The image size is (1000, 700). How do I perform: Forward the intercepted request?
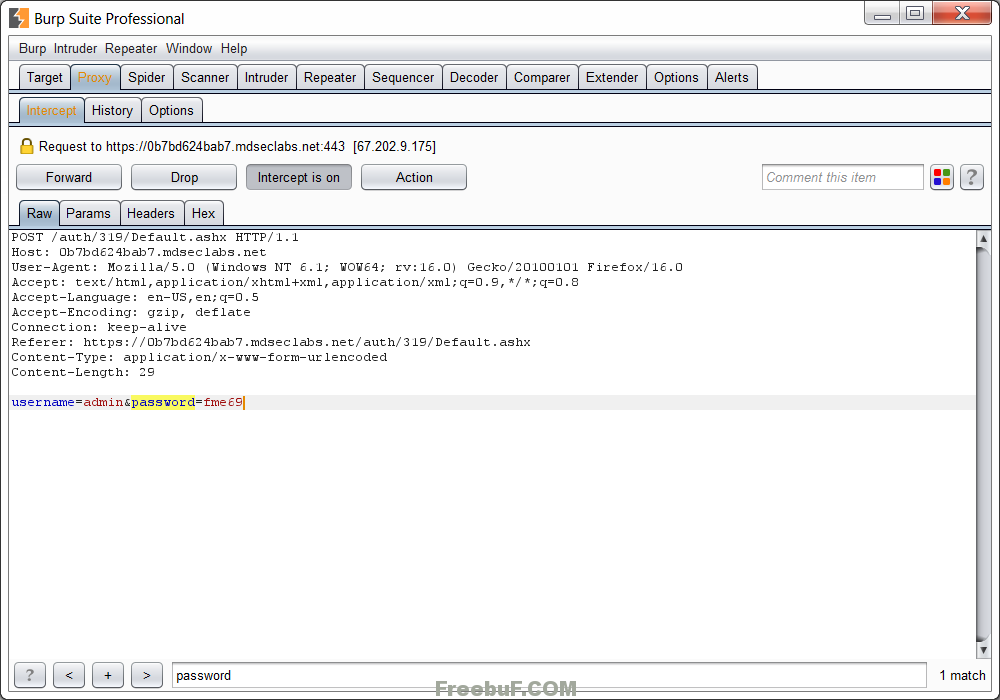(69, 177)
